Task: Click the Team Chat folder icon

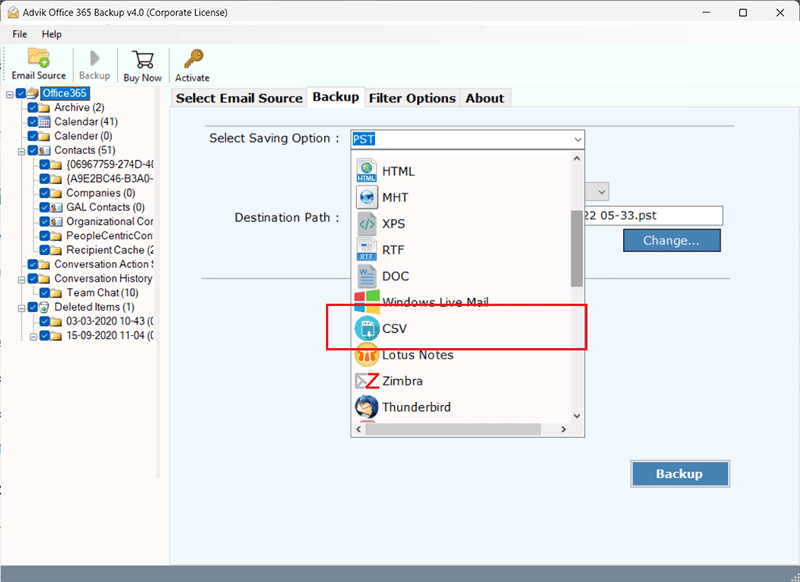Action: pyautogui.click(x=56, y=293)
